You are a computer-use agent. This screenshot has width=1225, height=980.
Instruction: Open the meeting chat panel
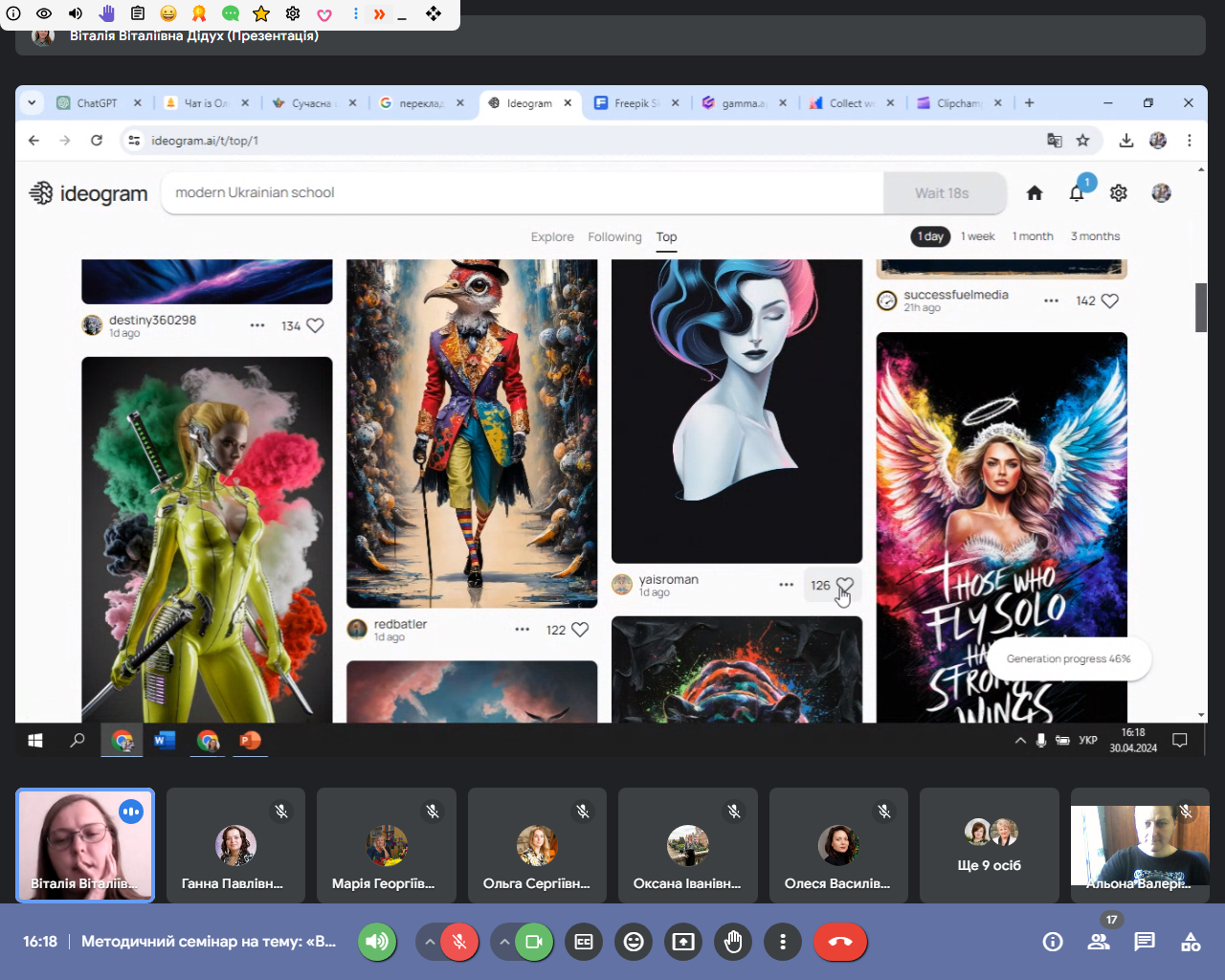pos(1145,942)
